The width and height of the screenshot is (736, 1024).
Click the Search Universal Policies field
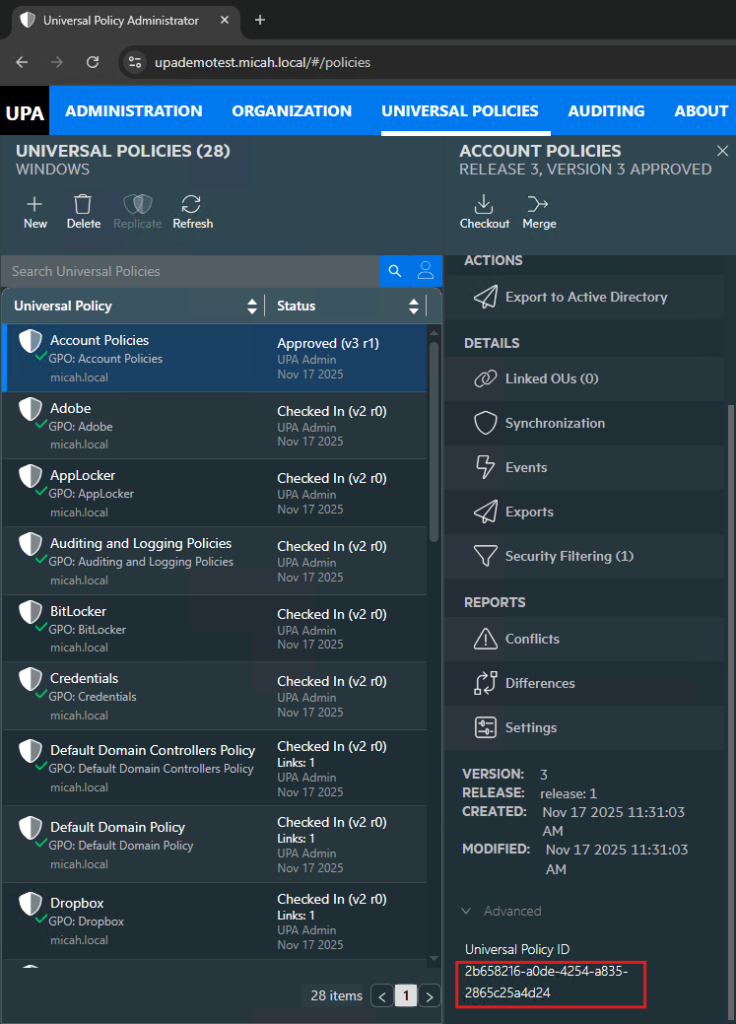[190, 271]
